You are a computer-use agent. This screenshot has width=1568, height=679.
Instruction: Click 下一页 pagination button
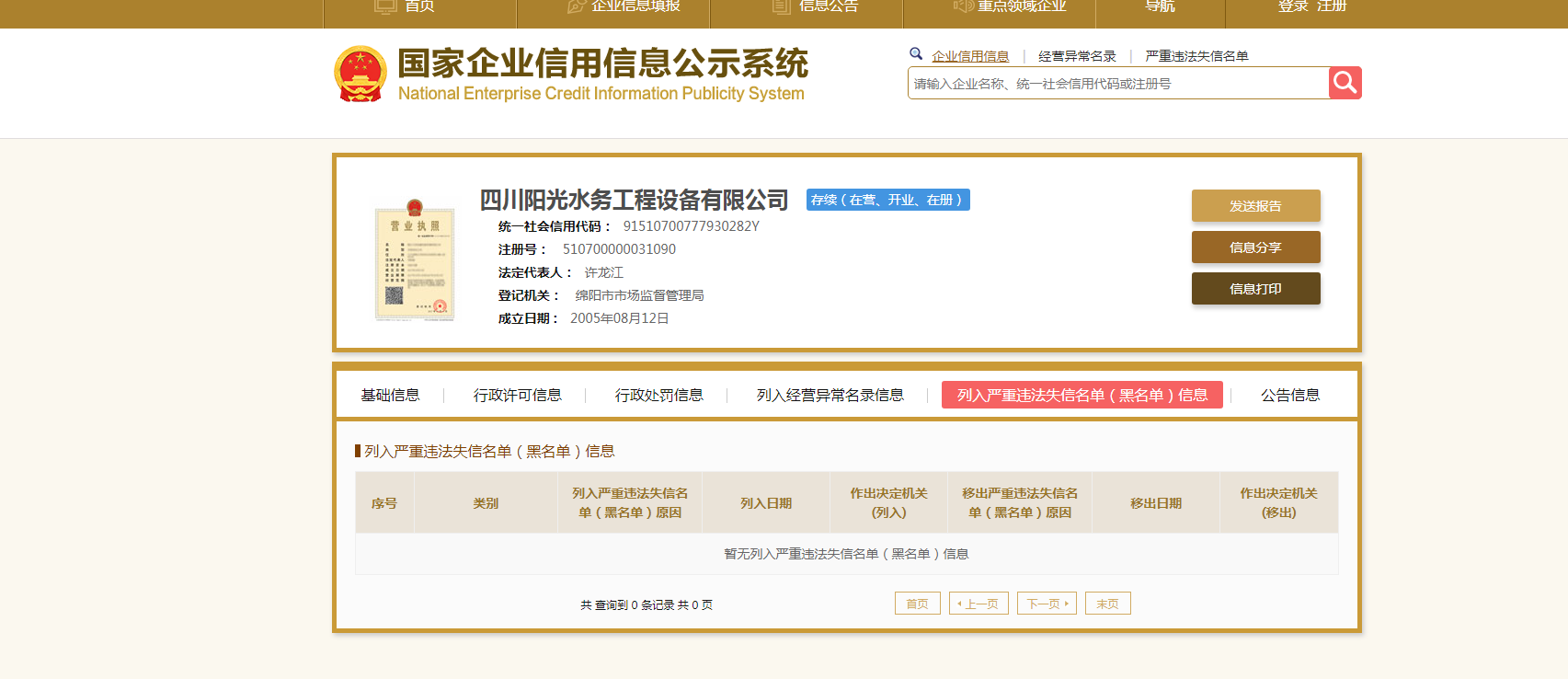coord(1047,604)
